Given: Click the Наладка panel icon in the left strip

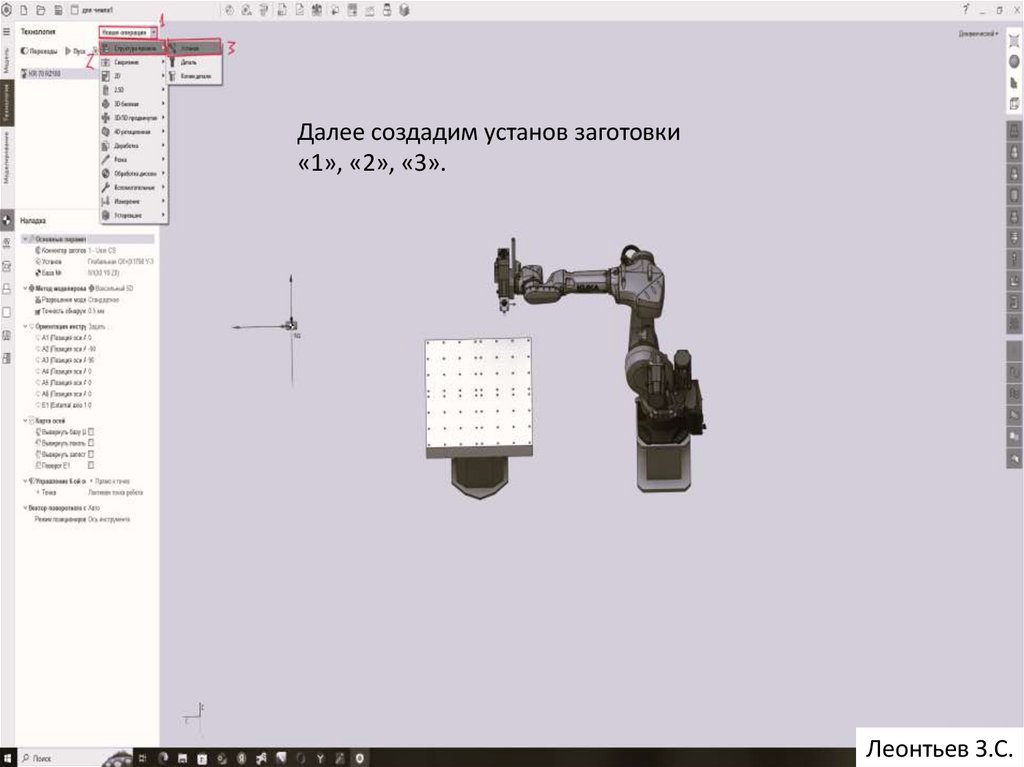Looking at the screenshot, I should point(7,220).
